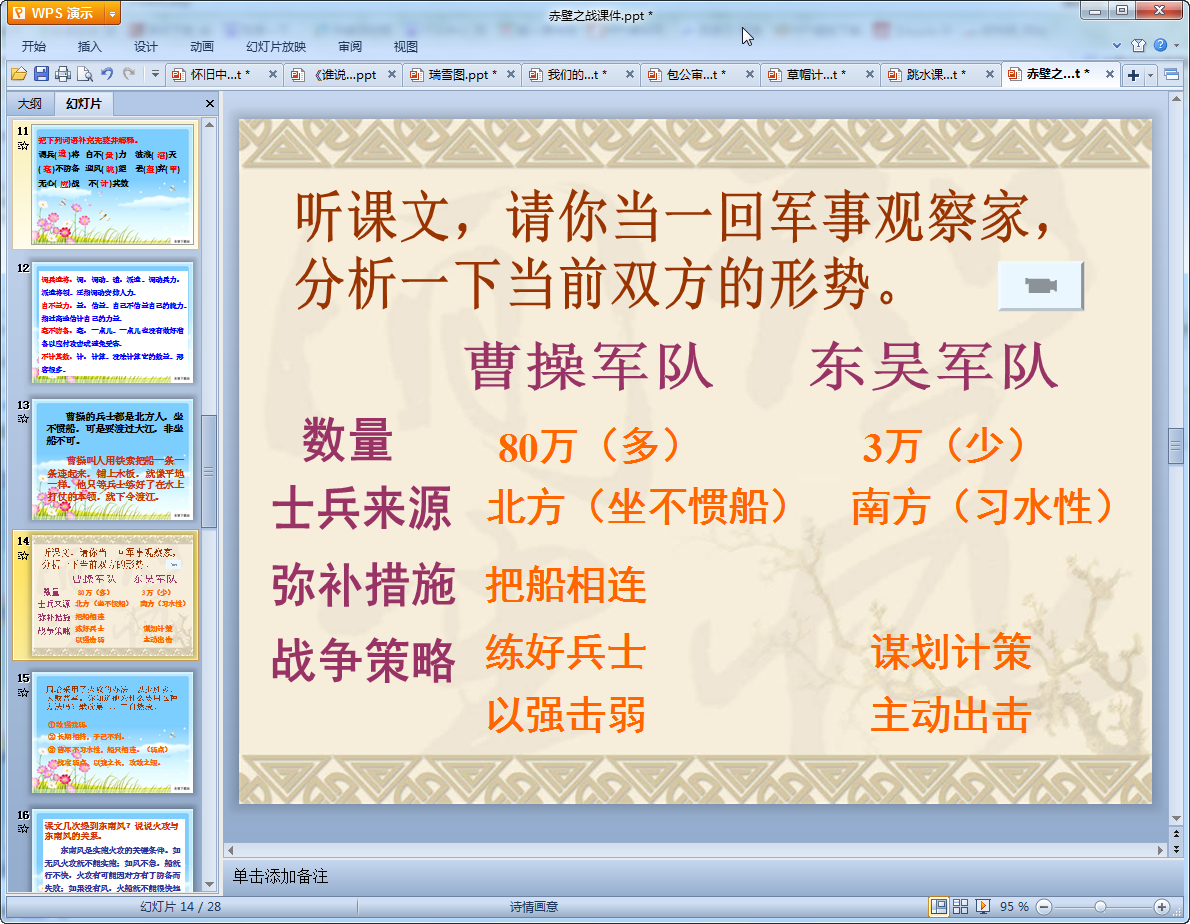Screen dimensions: 1190x924
Task: Expand the dropdown arrow beside WPS 演示
Action: [113, 14]
